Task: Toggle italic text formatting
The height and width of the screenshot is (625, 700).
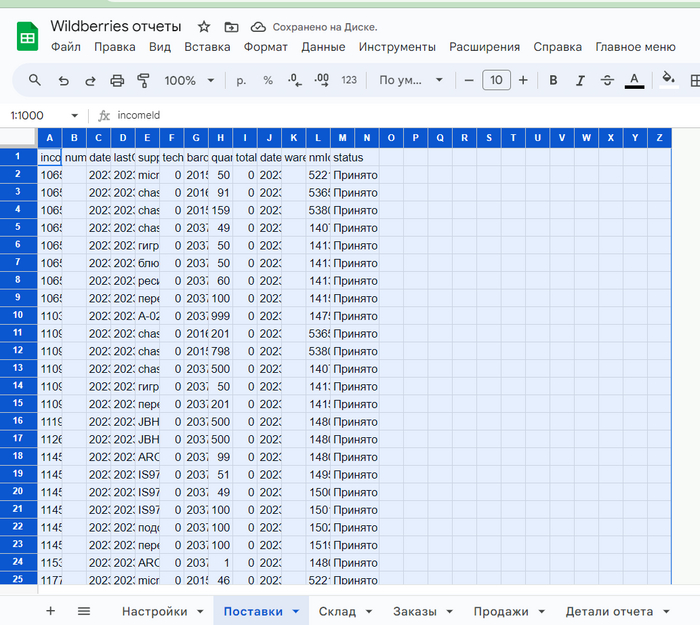Action: point(580,81)
